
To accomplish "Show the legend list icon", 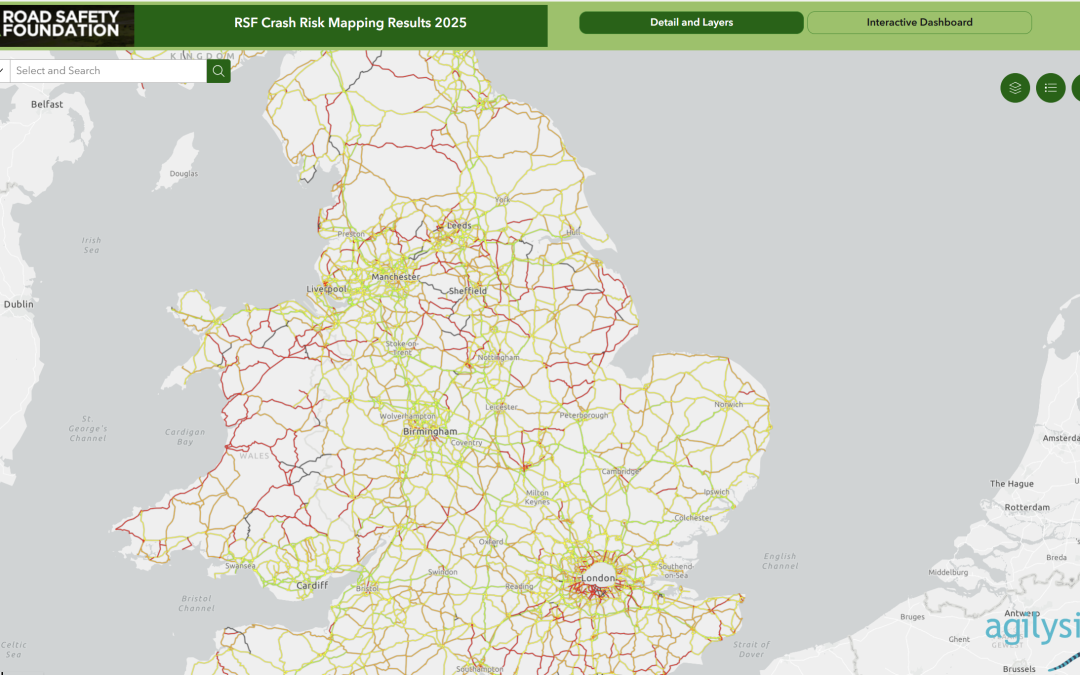I will (x=1050, y=88).
